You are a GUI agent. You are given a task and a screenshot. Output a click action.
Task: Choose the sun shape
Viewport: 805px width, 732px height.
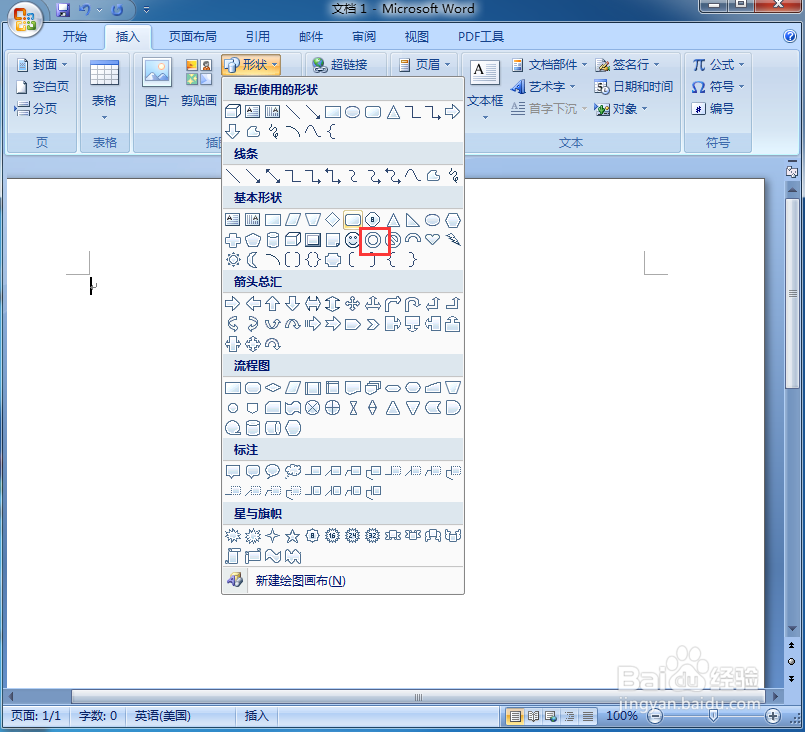233,260
